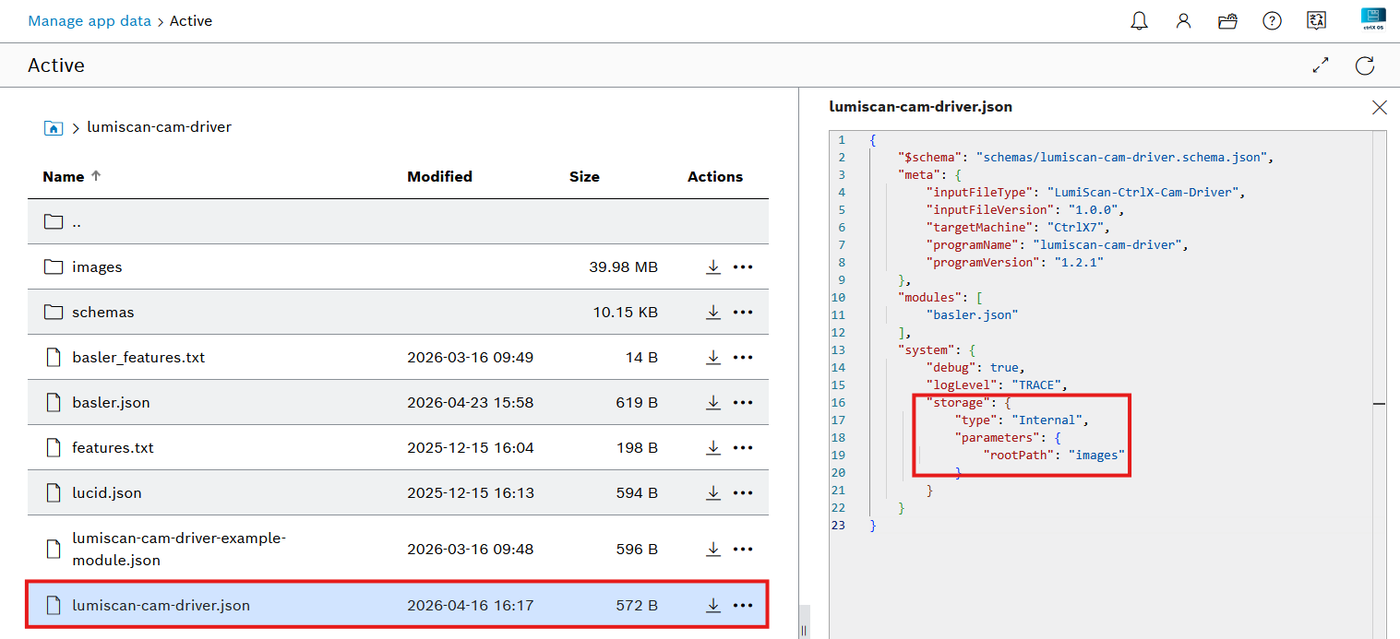Image resolution: width=1400 pixels, height=639 pixels.
Task: Download lumiscan-cam-driver.json
Action: [713, 605]
